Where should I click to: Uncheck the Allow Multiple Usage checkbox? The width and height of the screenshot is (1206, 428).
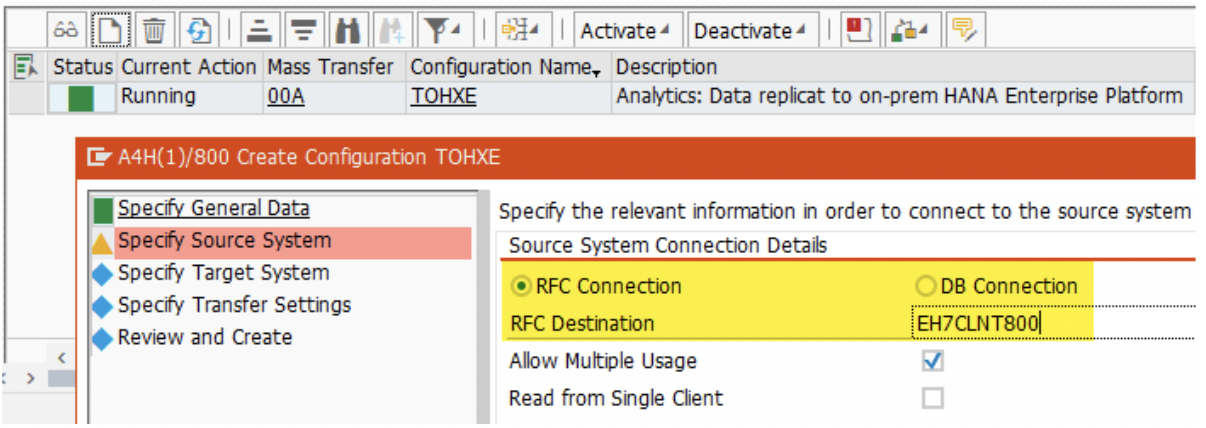click(x=932, y=361)
